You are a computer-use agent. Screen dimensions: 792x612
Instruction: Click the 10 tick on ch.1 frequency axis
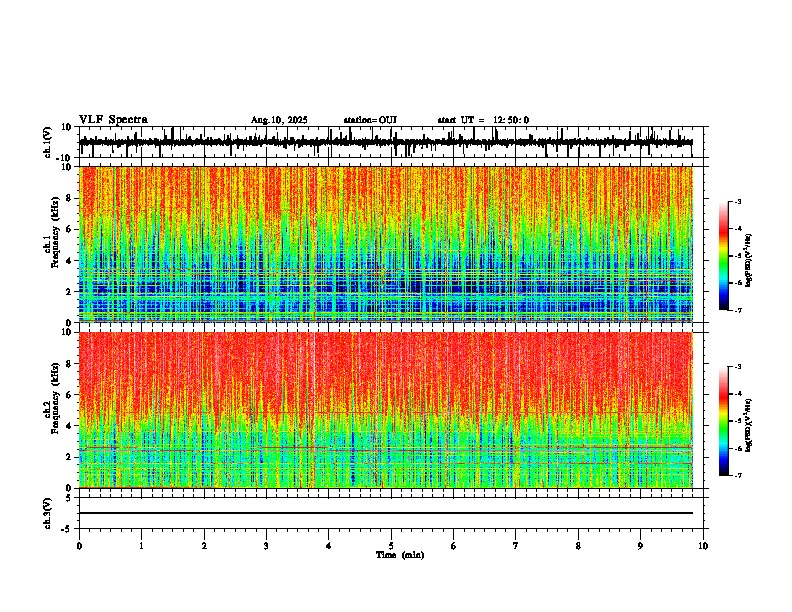(67, 167)
